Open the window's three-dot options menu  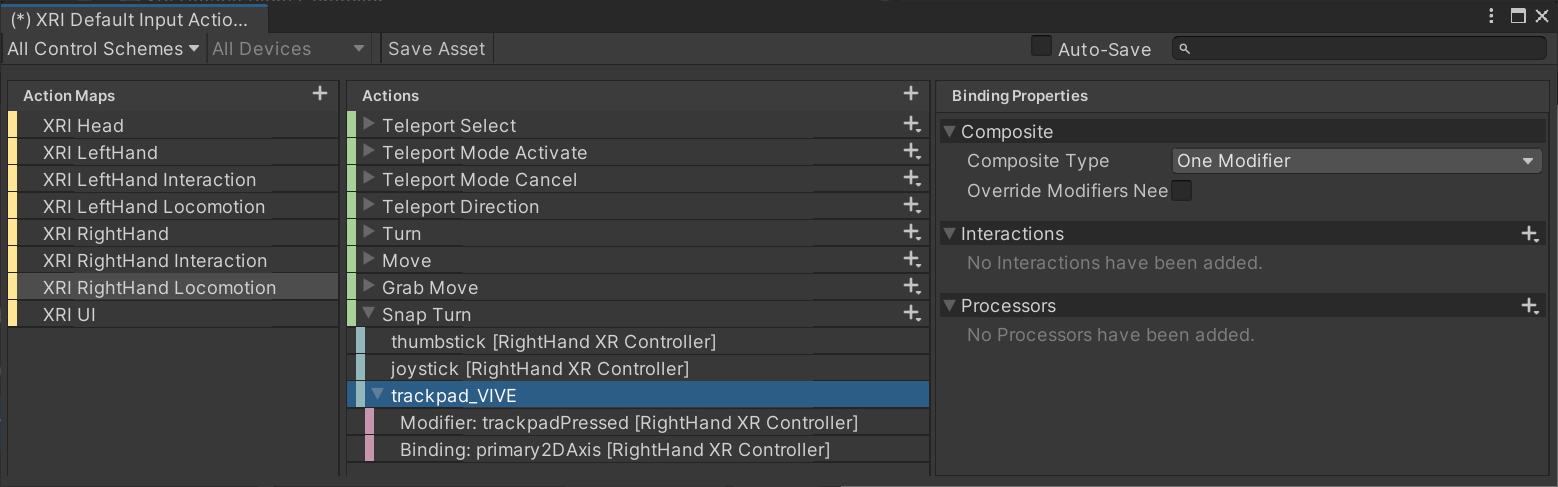coord(1491,16)
